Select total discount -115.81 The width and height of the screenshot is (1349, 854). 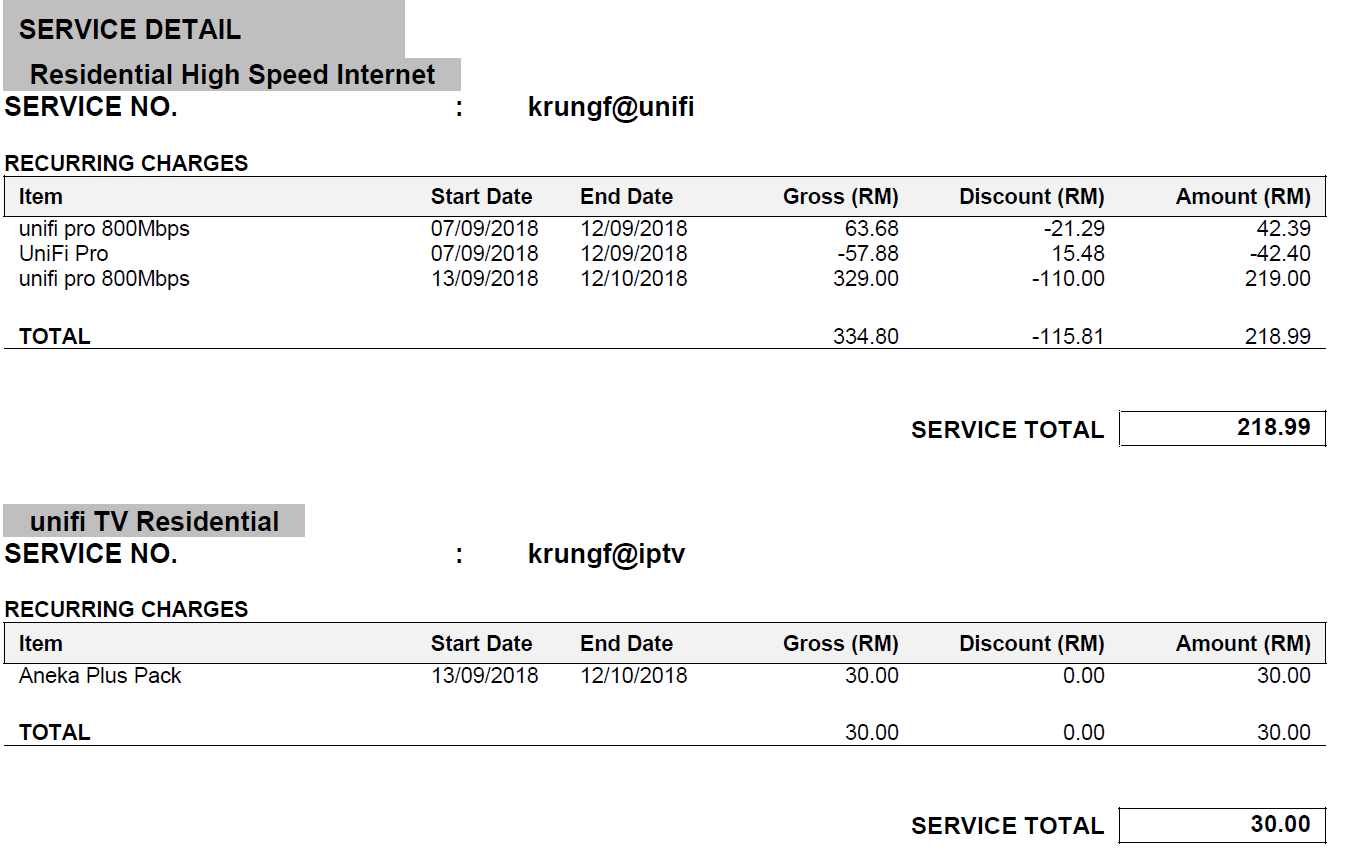tap(1068, 337)
